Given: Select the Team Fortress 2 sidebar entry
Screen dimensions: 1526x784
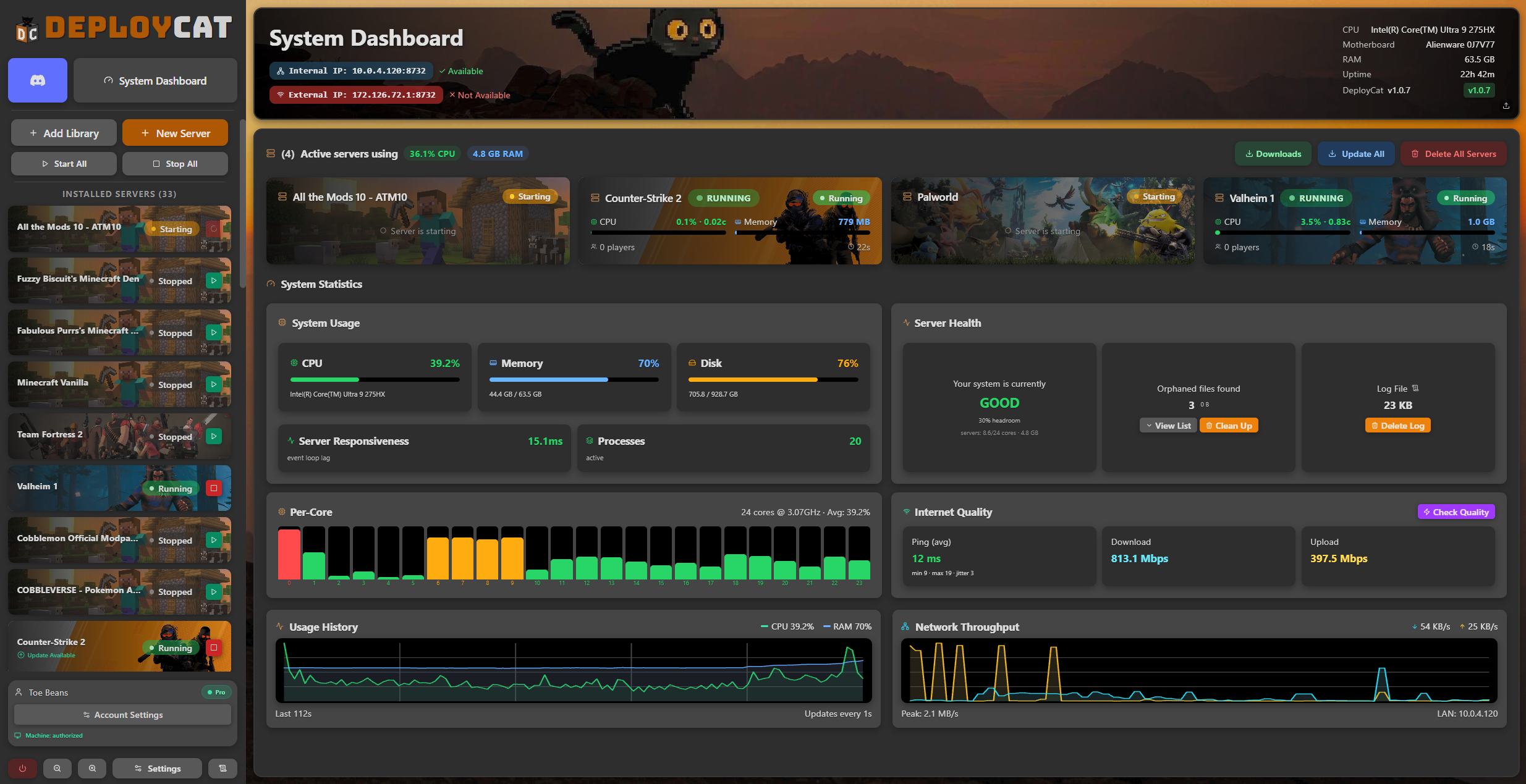Looking at the screenshot, I should [119, 436].
